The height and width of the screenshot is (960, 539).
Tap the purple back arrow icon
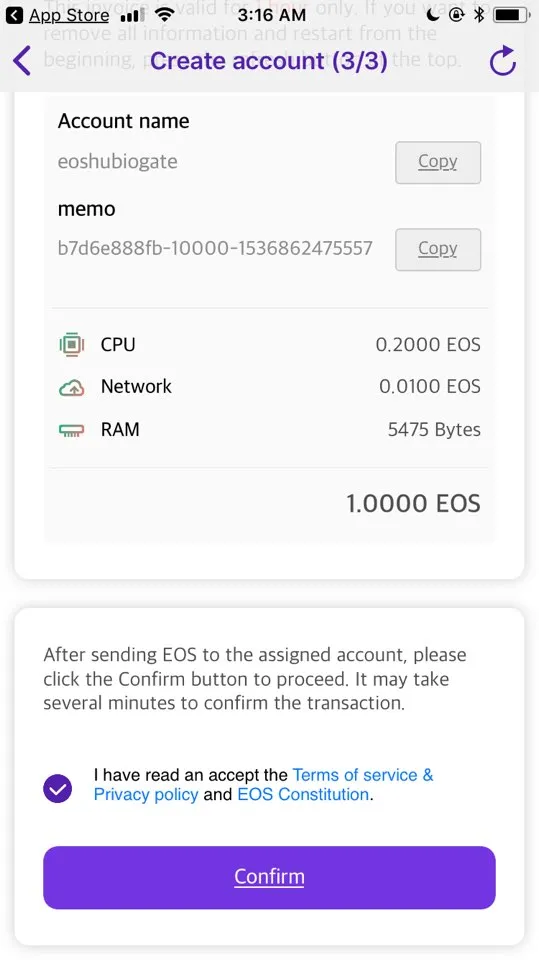point(21,61)
